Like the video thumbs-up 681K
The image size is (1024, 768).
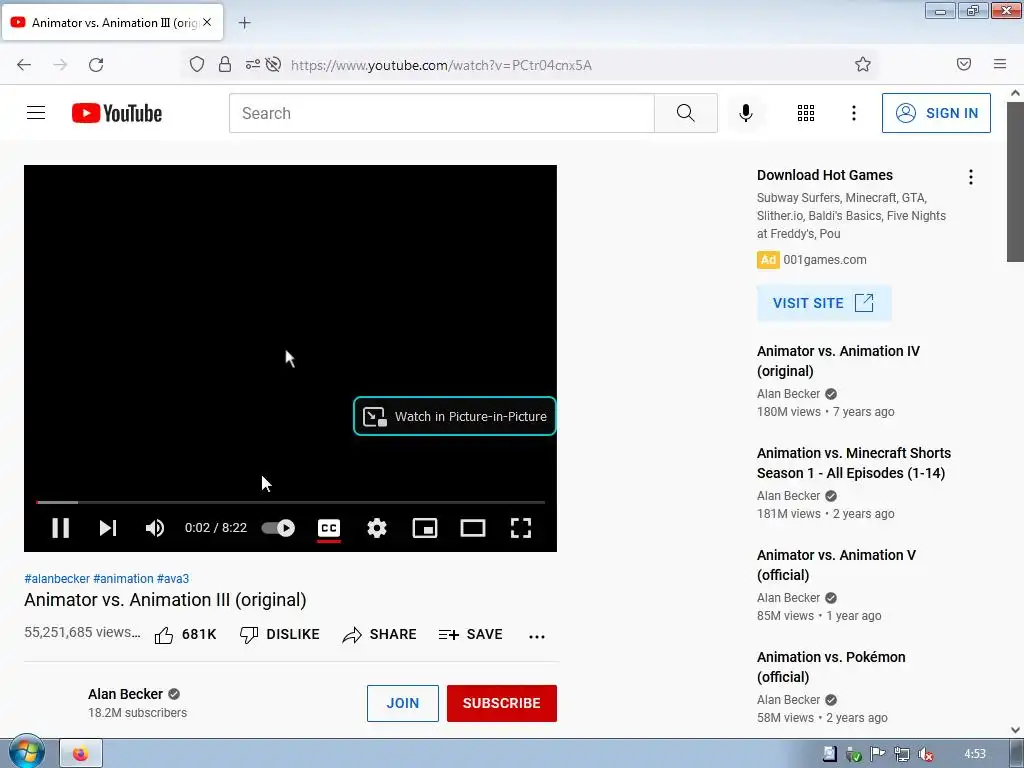(x=185, y=635)
